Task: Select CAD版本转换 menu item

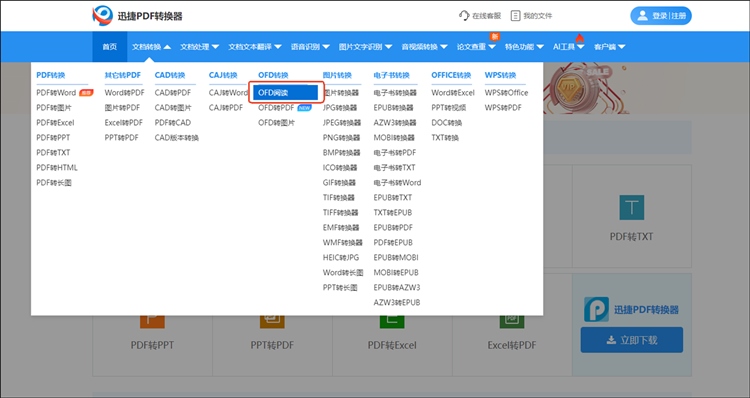Action: click(177, 138)
